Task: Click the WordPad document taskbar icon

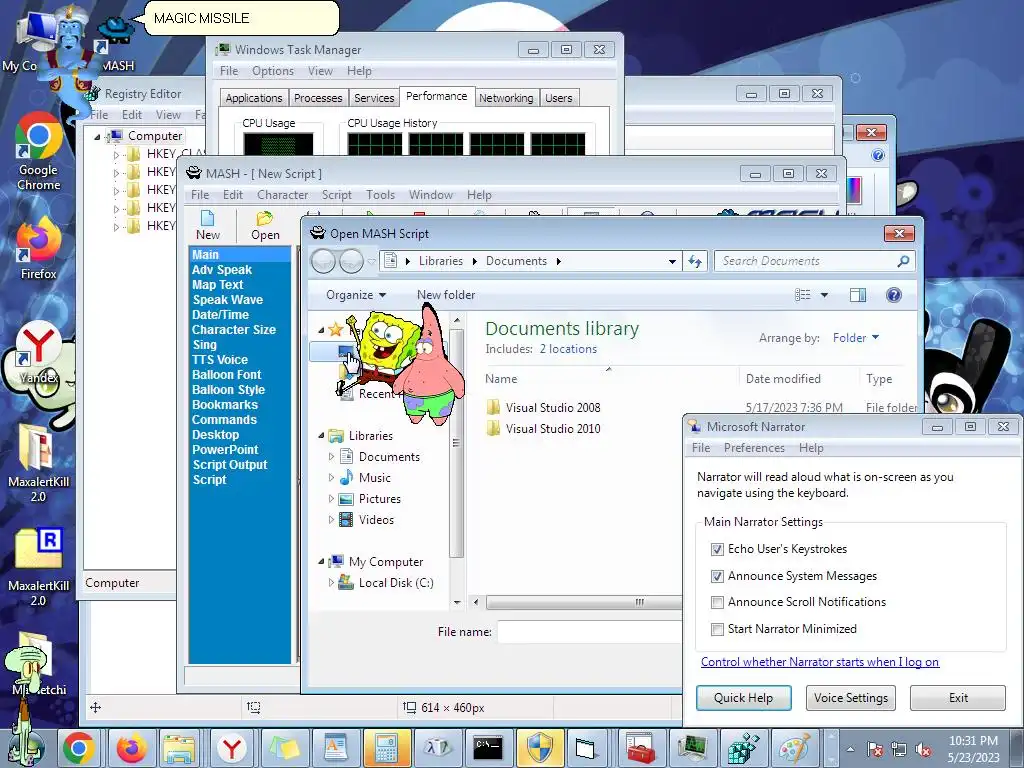Action: click(x=335, y=748)
